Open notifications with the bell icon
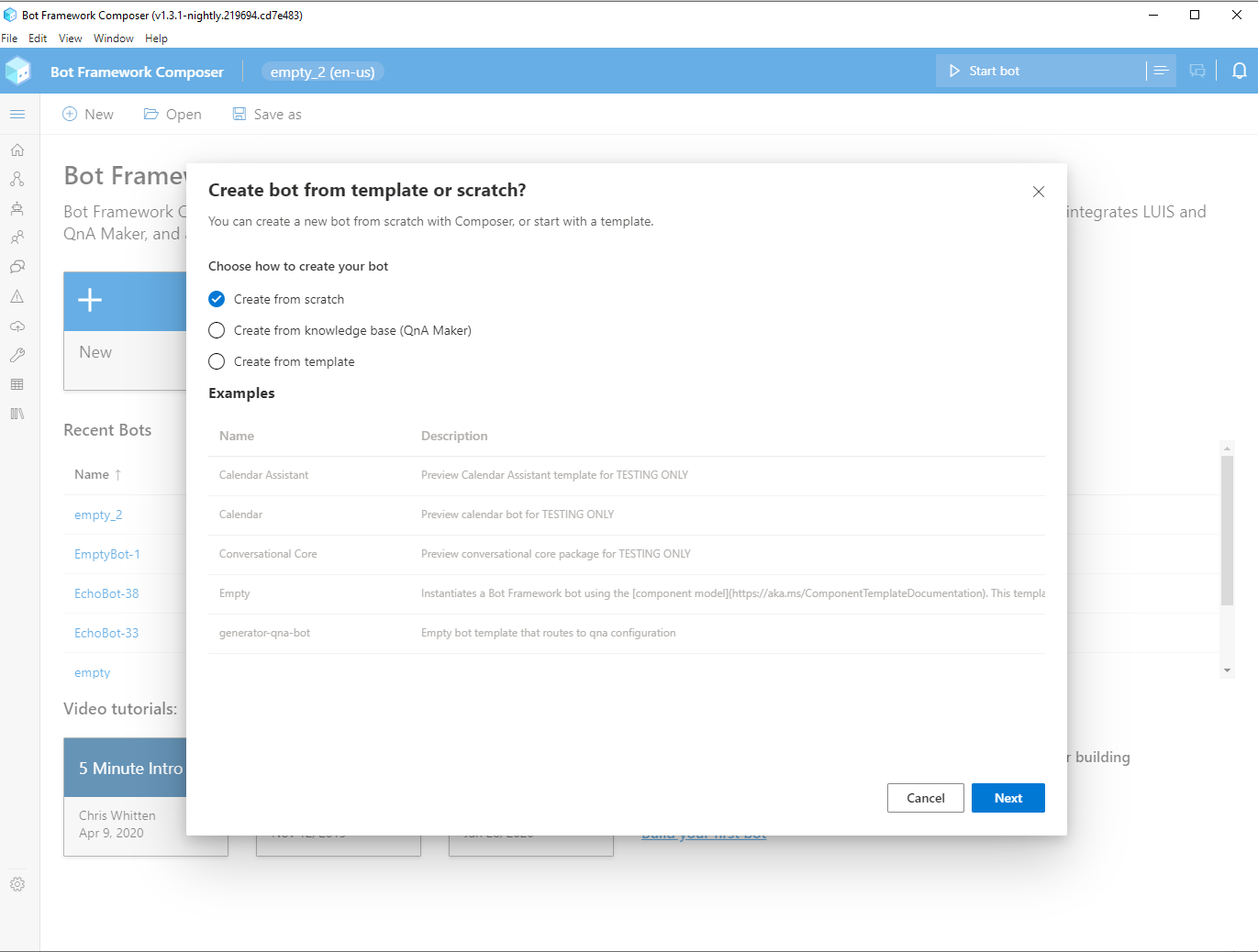The width and height of the screenshot is (1258, 952). coord(1240,71)
